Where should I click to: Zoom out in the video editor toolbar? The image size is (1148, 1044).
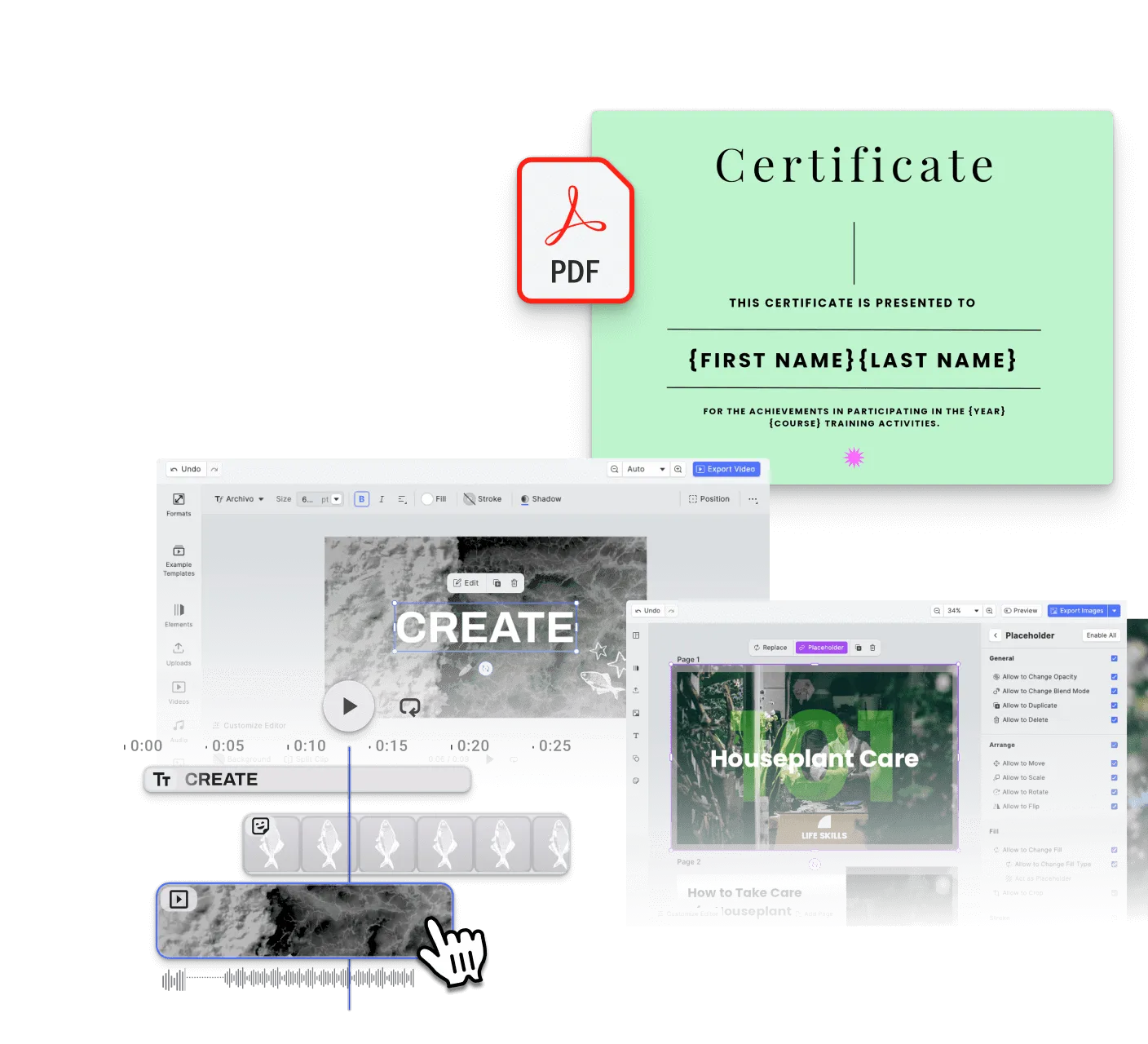(615, 469)
